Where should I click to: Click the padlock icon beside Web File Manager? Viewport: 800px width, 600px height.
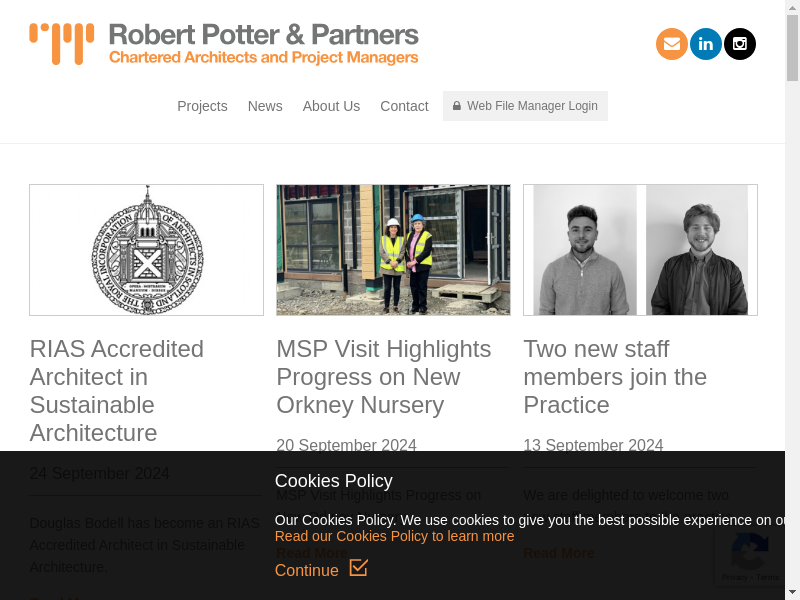click(457, 106)
